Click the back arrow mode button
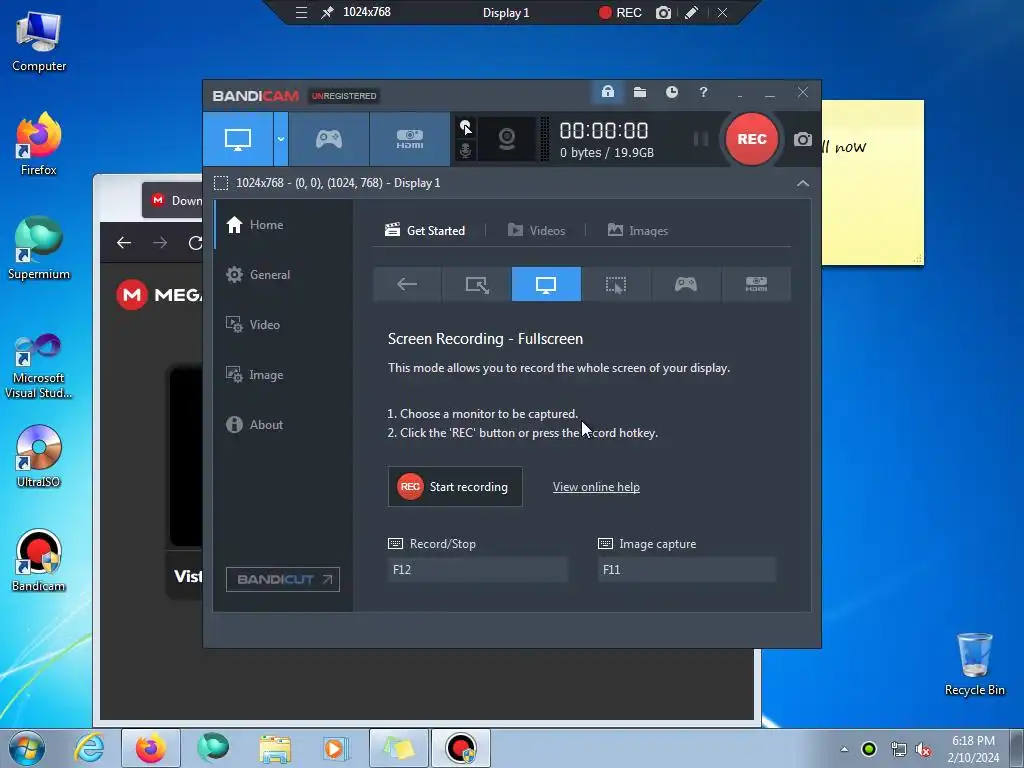The width and height of the screenshot is (1024, 768). [x=407, y=284]
